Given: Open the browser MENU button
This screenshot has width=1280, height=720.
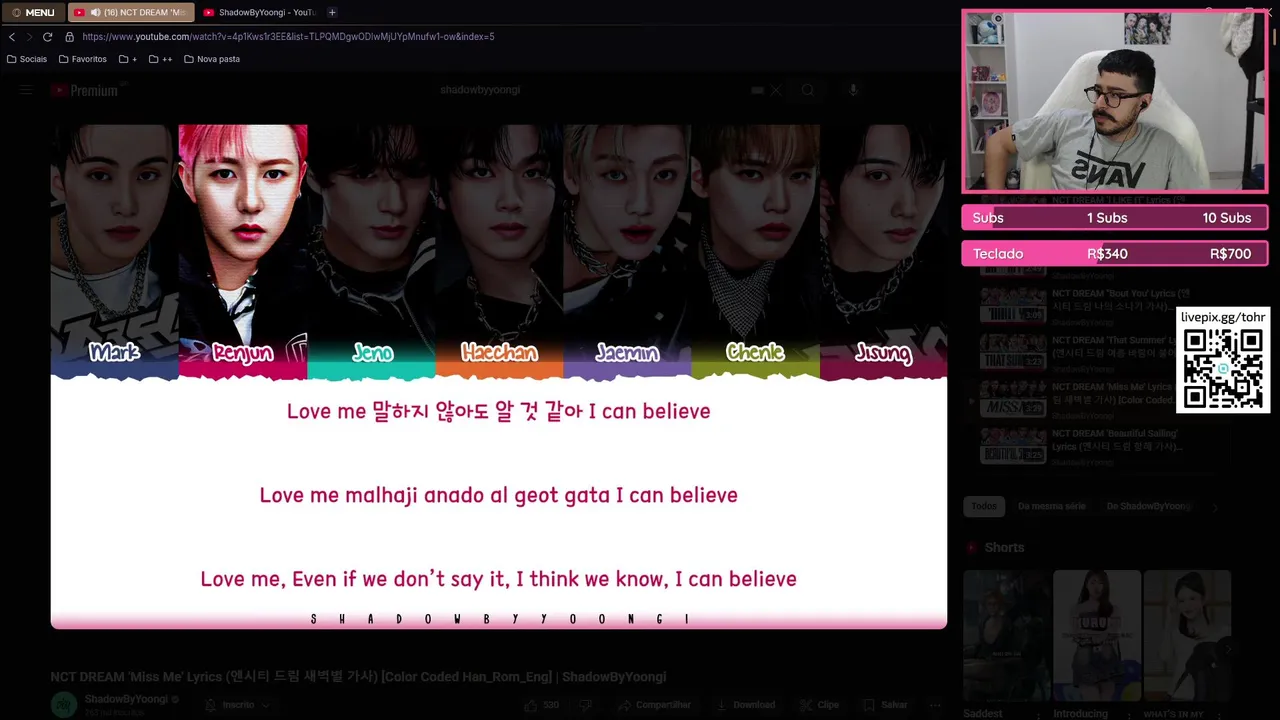Looking at the screenshot, I should tap(33, 12).
